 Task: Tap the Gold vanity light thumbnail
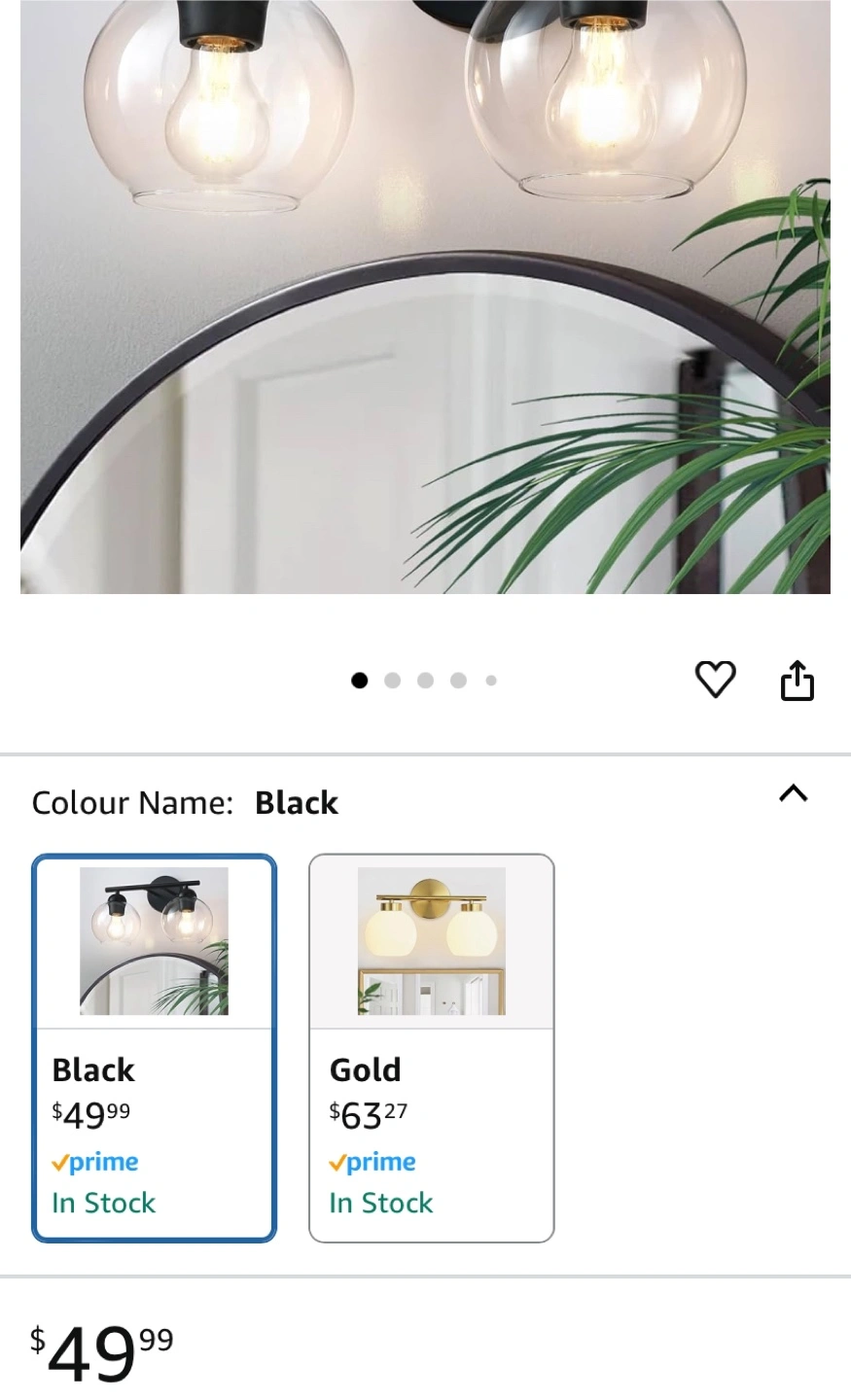pos(432,941)
